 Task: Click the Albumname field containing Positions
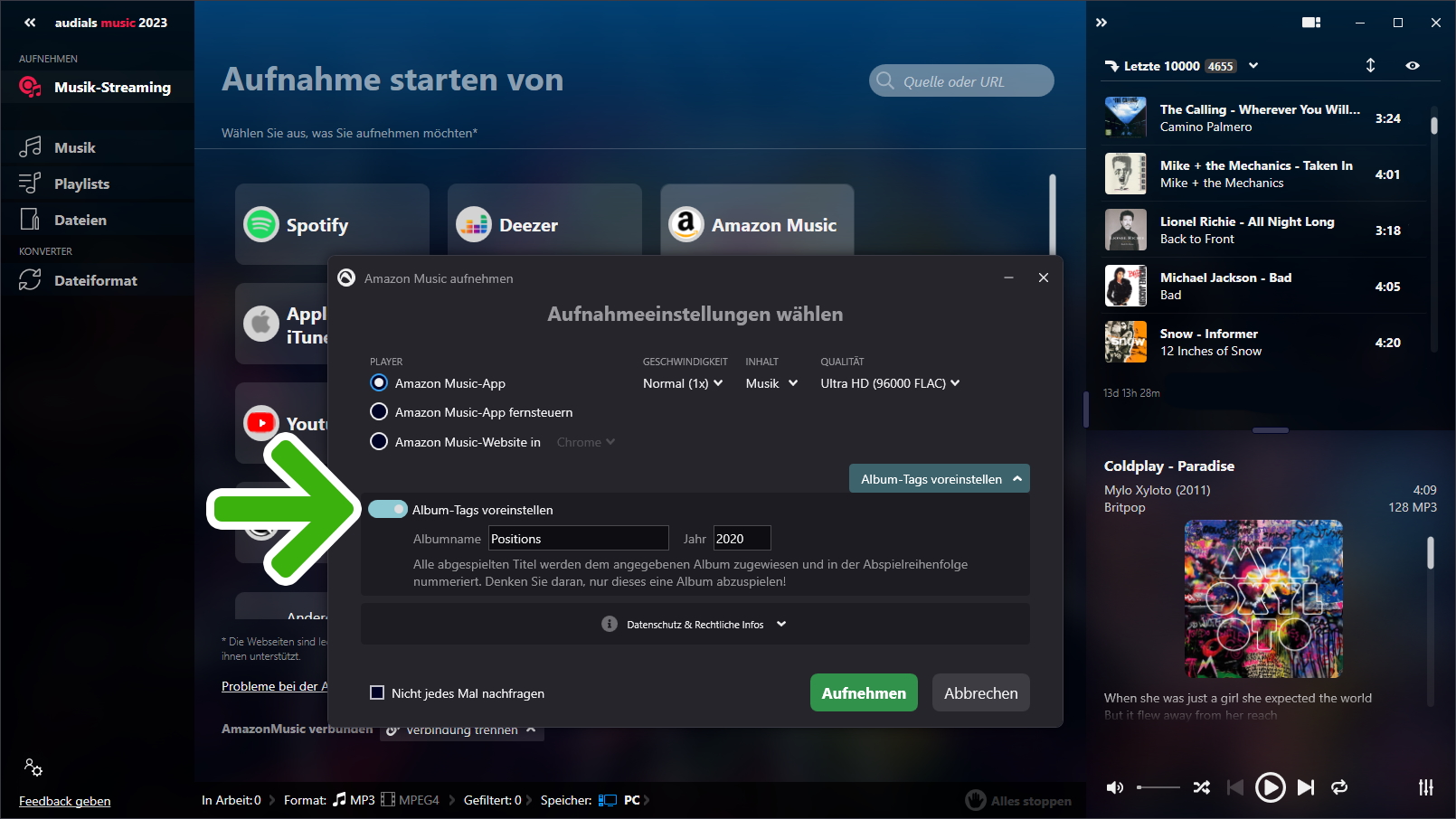pyautogui.click(x=579, y=539)
